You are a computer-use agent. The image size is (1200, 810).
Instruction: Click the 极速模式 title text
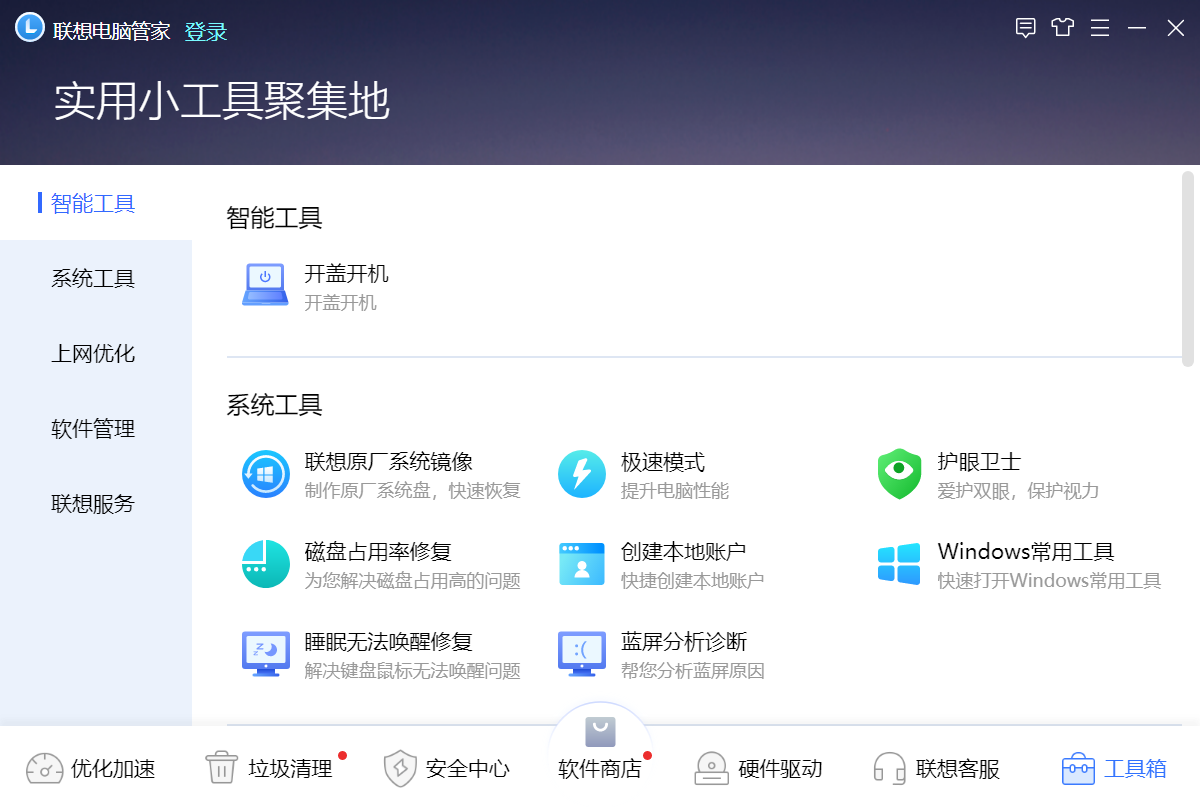pos(663,462)
